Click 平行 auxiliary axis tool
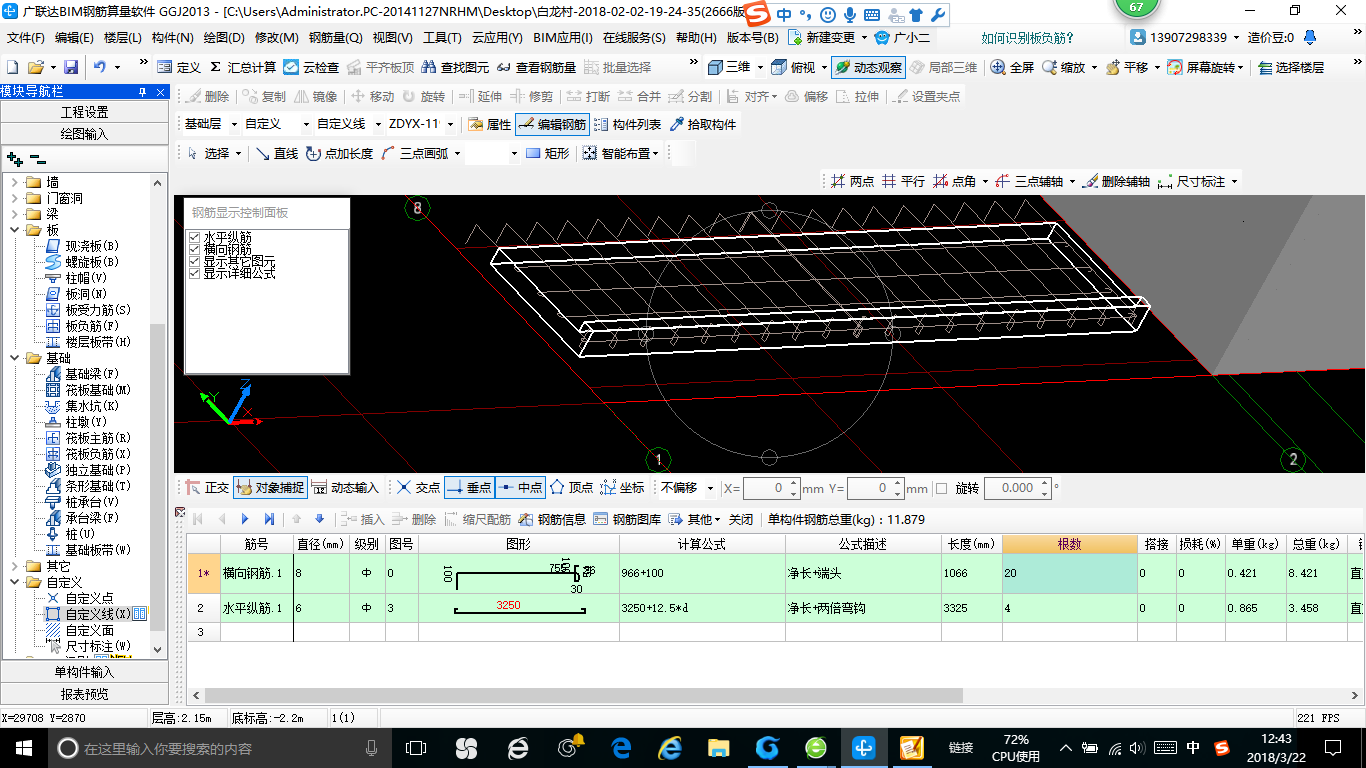The image size is (1366, 768). tap(902, 181)
